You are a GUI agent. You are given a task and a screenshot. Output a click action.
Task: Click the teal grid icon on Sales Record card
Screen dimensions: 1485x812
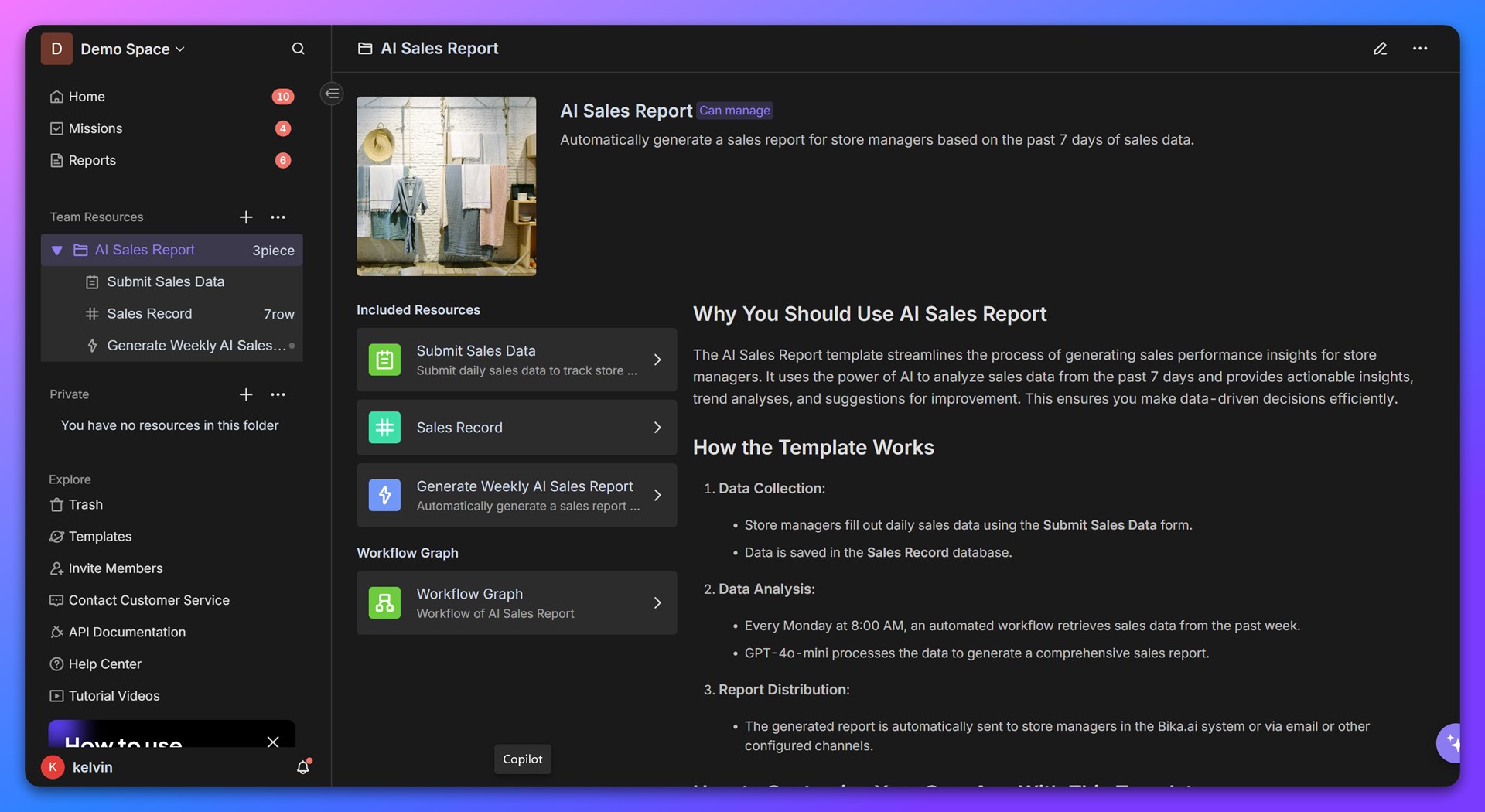384,427
